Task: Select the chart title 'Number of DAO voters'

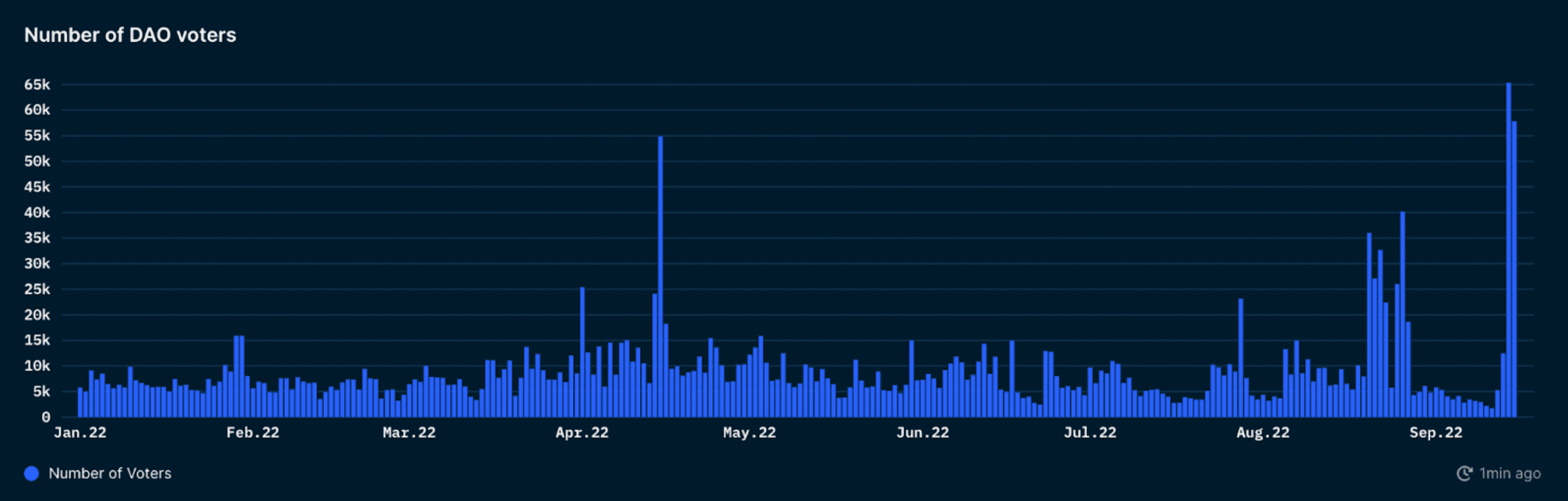Action: [x=130, y=35]
